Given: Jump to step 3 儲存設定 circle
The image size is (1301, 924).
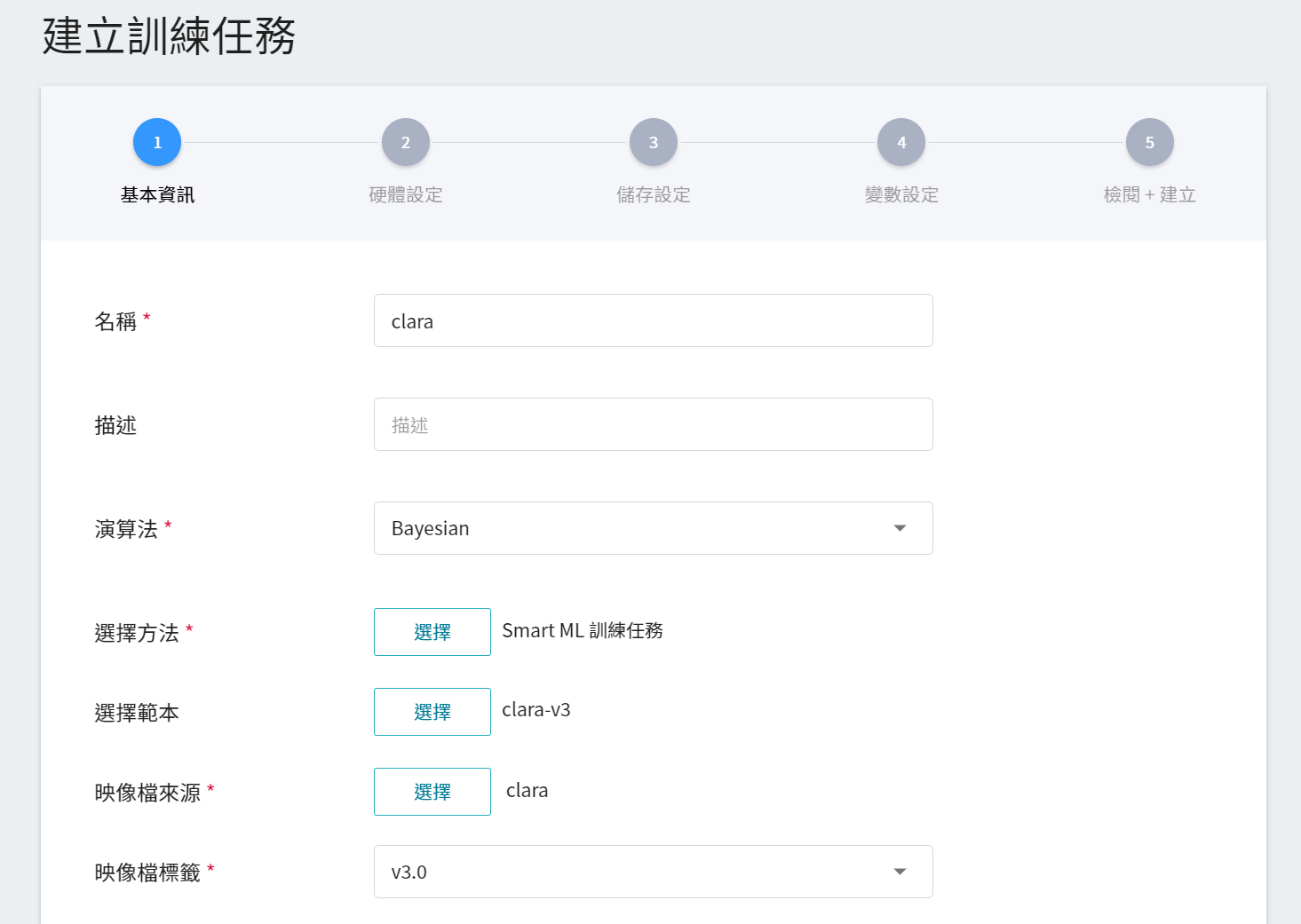Looking at the screenshot, I should point(653,142).
